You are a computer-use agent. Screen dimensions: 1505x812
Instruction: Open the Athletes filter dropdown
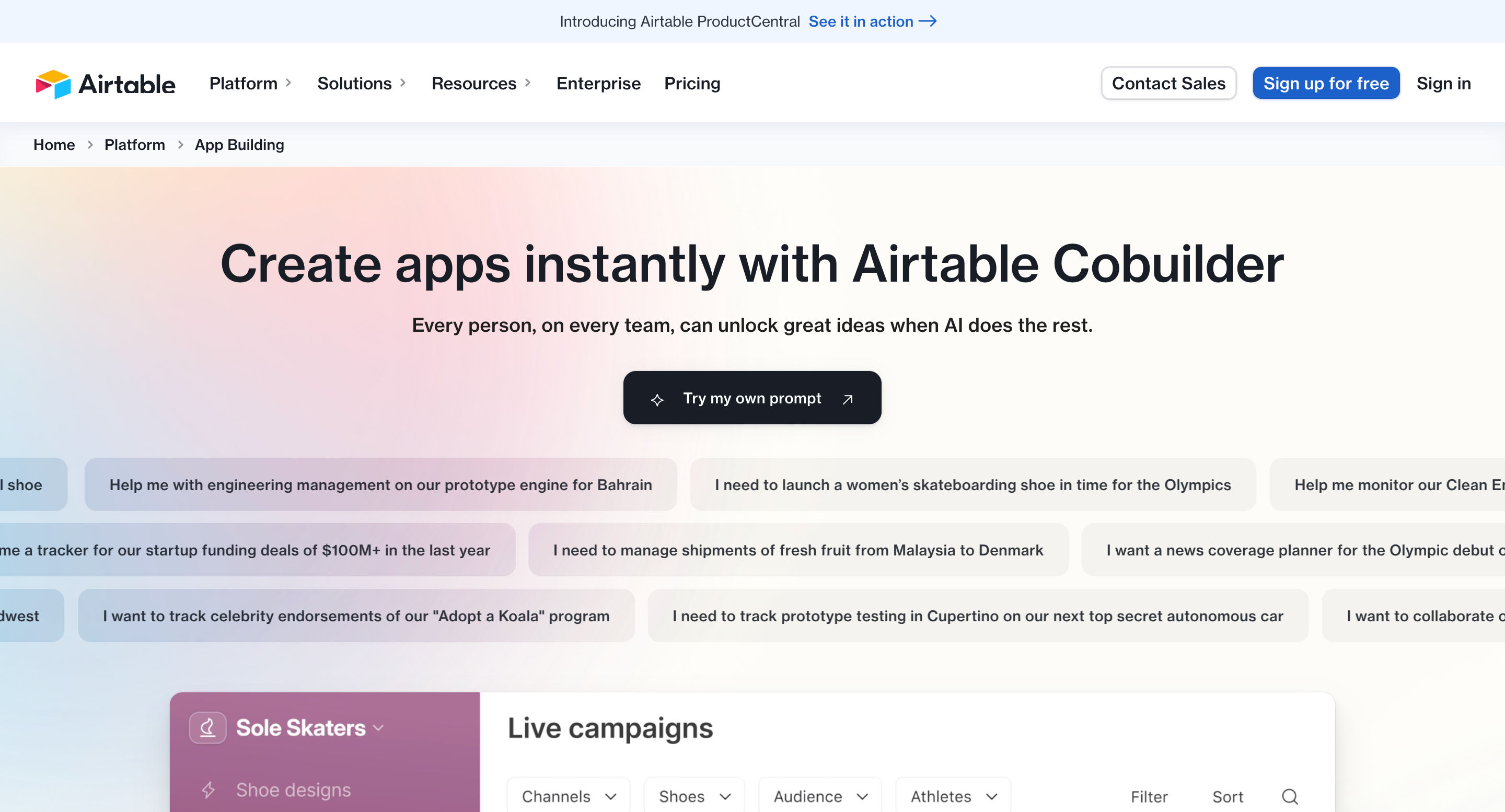tap(954, 796)
